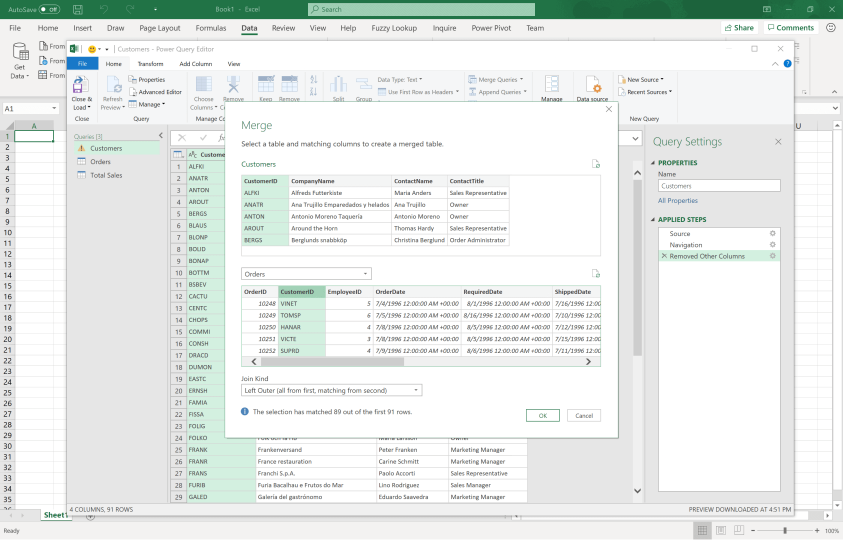The width and height of the screenshot is (843, 540).
Task: Click the Keep Rows icon
Action: pos(266,85)
